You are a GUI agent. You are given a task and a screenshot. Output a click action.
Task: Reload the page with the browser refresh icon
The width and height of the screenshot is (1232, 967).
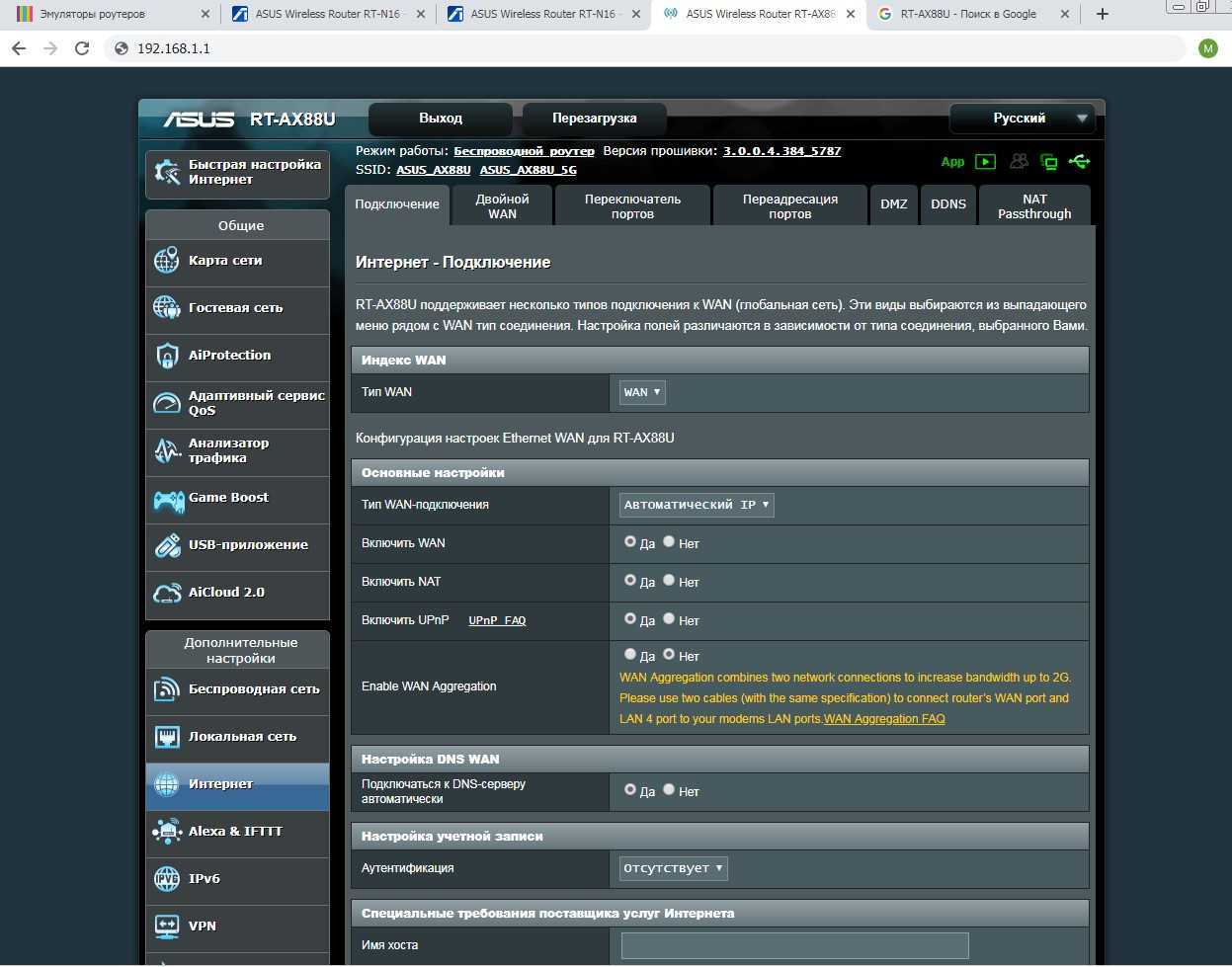(82, 48)
